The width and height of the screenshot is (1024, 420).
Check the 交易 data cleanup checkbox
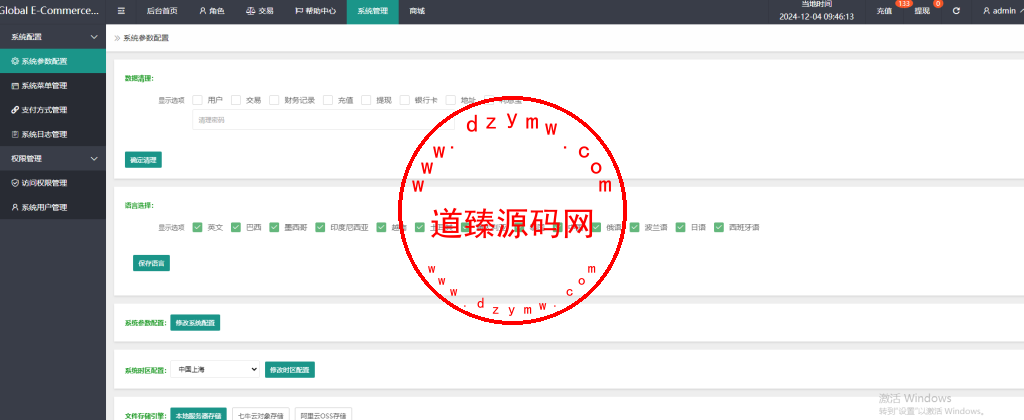tap(236, 100)
